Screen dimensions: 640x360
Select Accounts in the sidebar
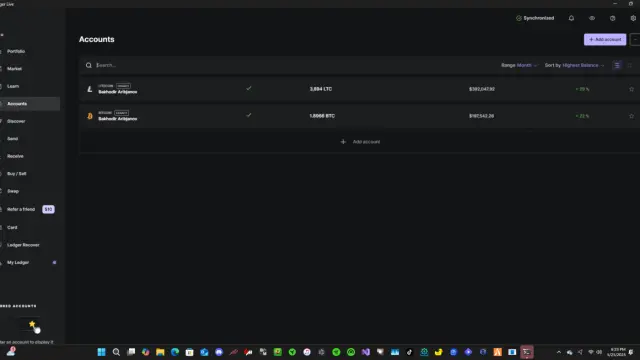click(17, 104)
